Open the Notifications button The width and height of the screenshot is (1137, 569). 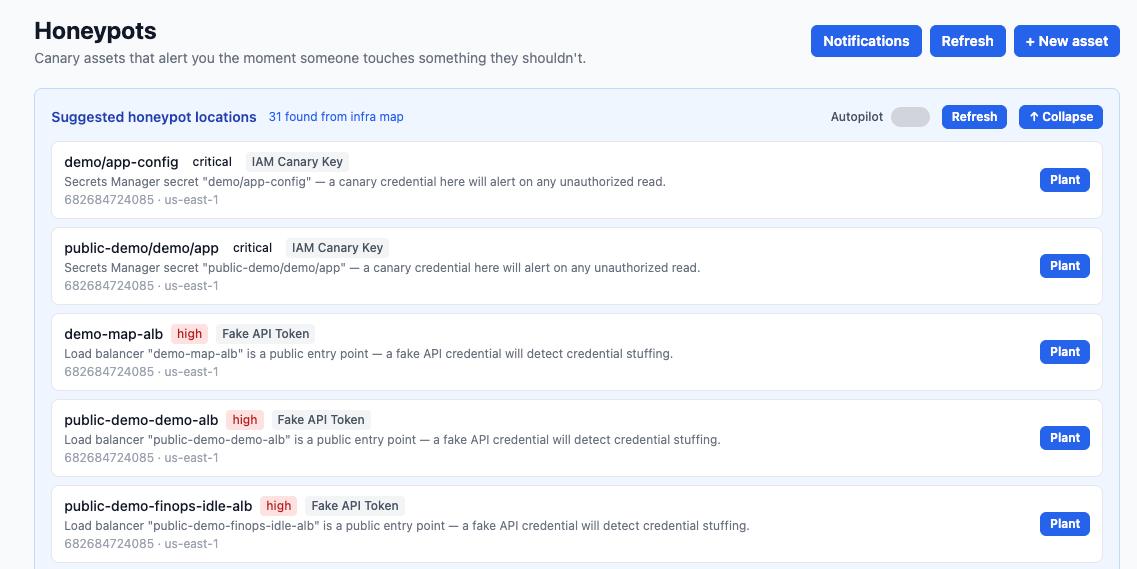[x=866, y=41]
